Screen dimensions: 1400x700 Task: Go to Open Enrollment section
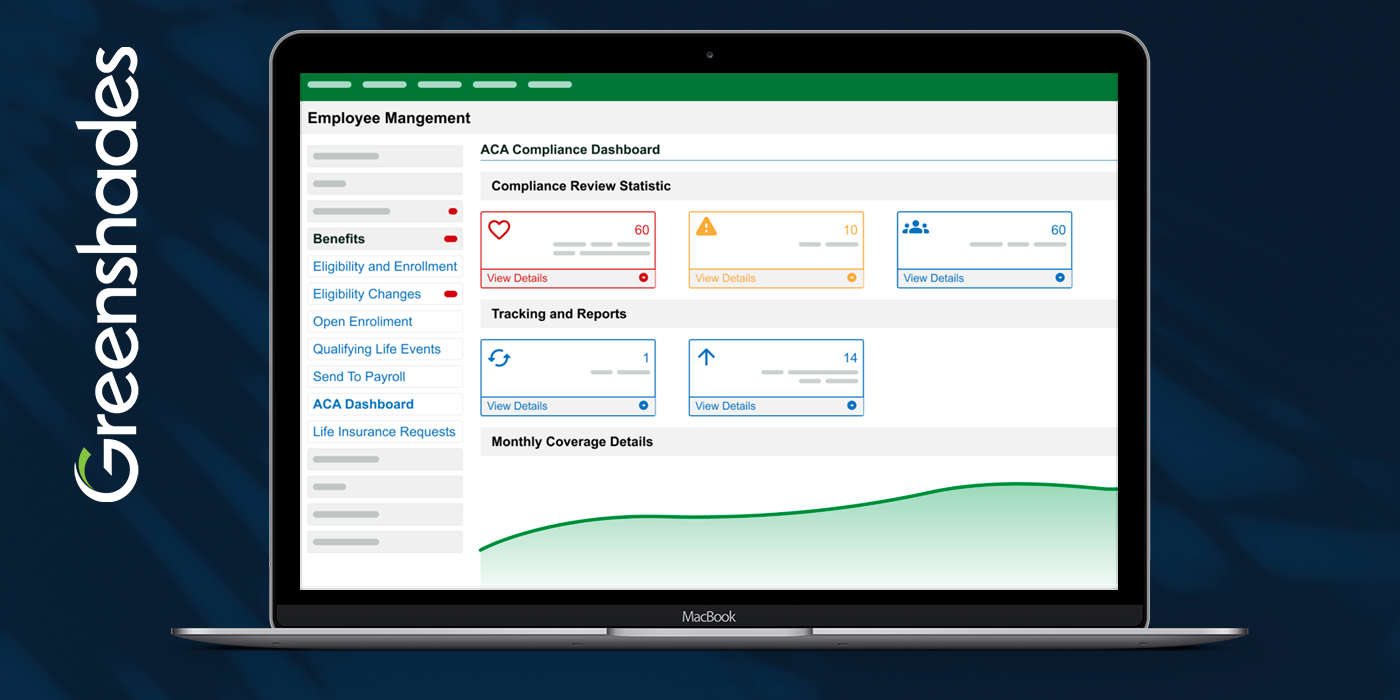(363, 322)
